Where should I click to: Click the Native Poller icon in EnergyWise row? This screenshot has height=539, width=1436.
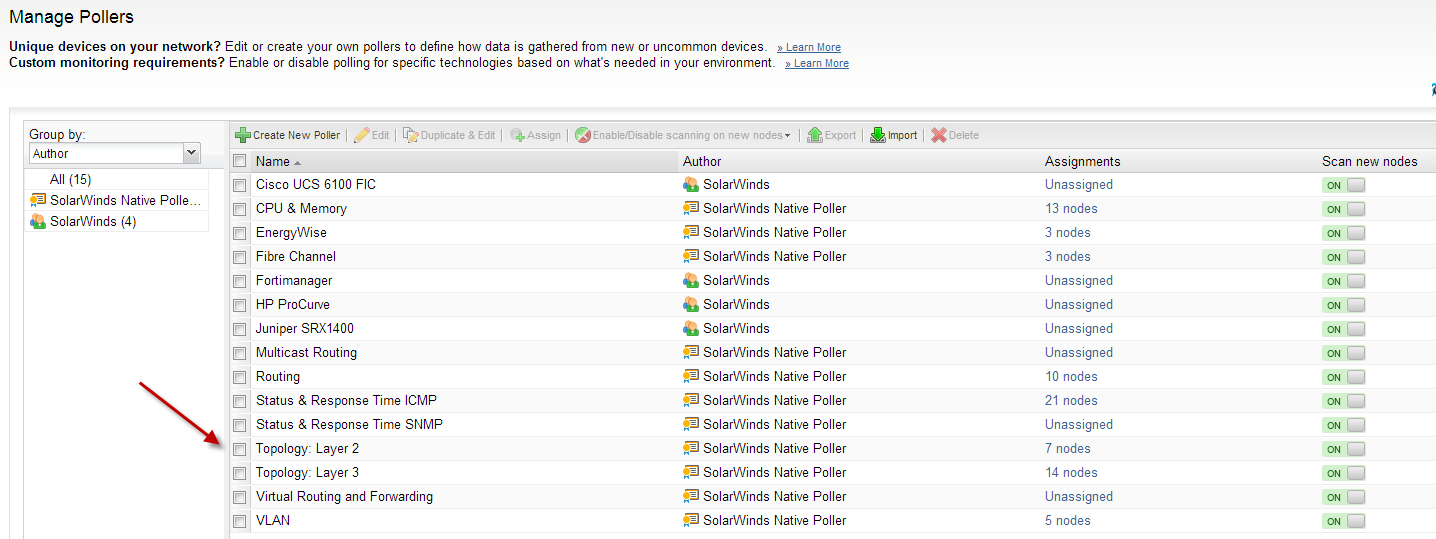pyautogui.click(x=691, y=233)
